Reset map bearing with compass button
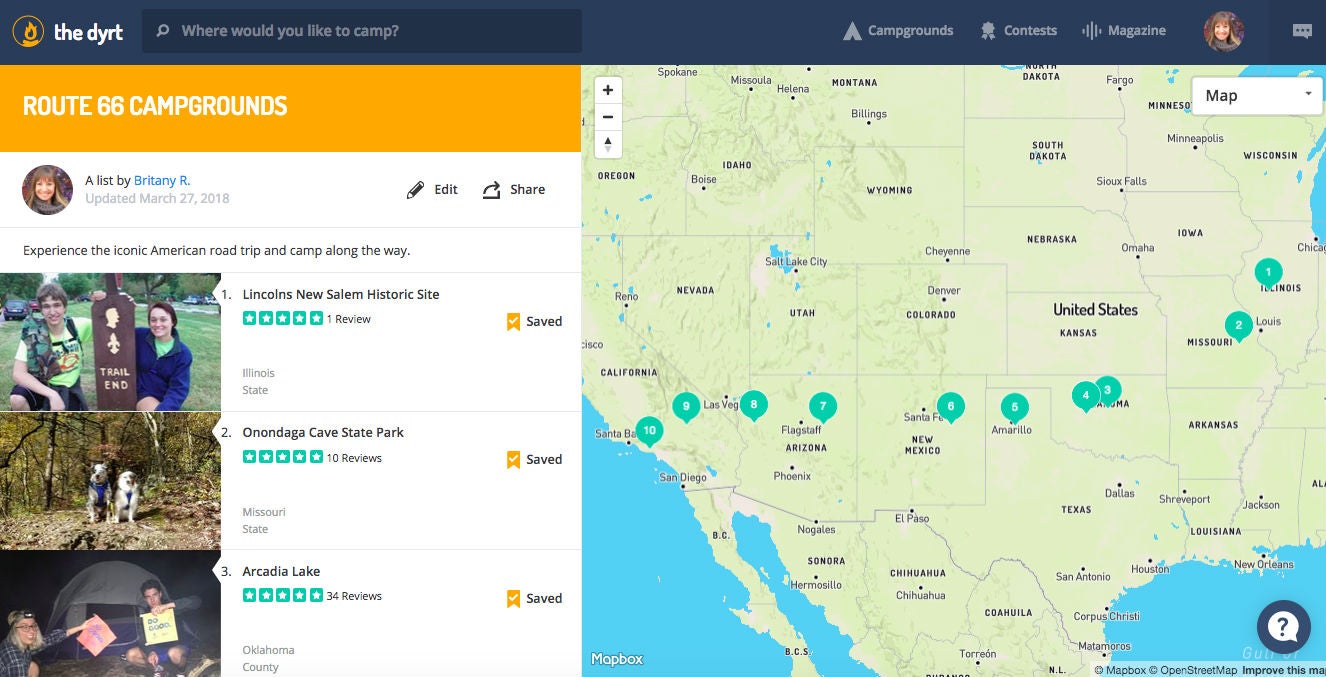This screenshot has height=677, width=1326. [x=608, y=144]
